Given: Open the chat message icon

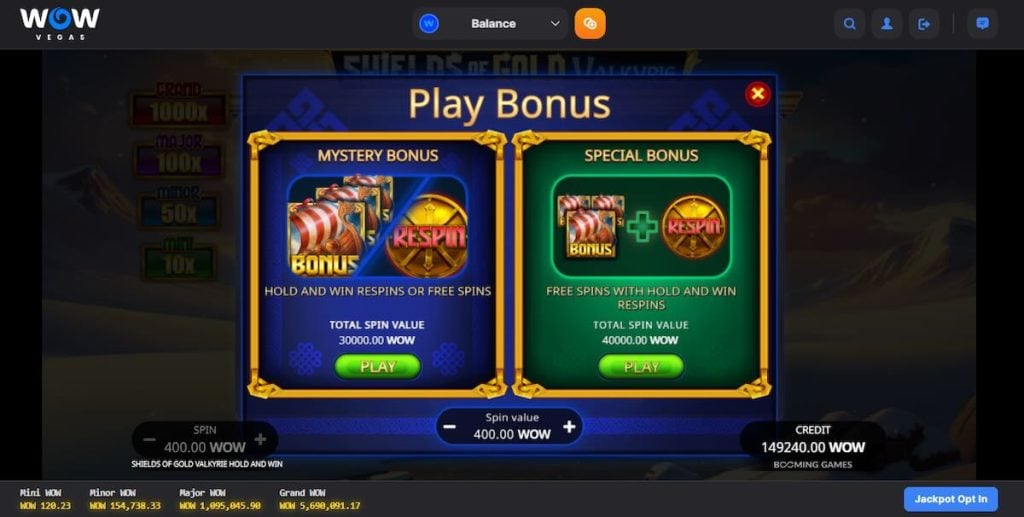Looking at the screenshot, I should click(982, 24).
